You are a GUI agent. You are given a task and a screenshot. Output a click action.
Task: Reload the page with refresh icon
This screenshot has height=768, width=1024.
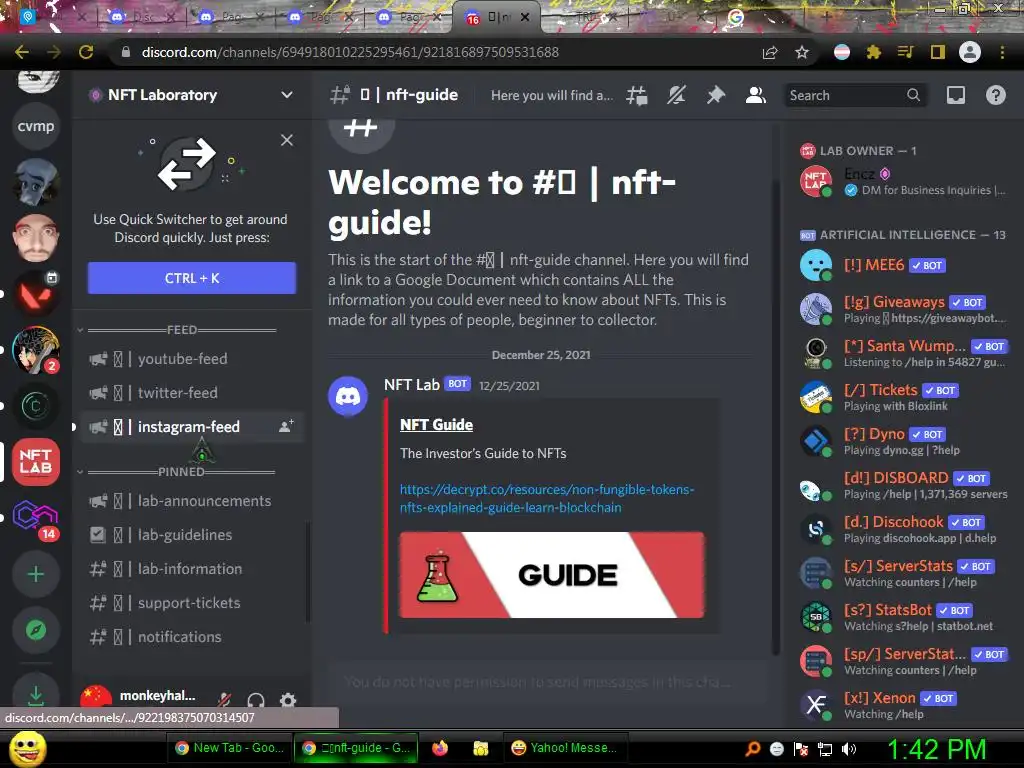pos(86,52)
